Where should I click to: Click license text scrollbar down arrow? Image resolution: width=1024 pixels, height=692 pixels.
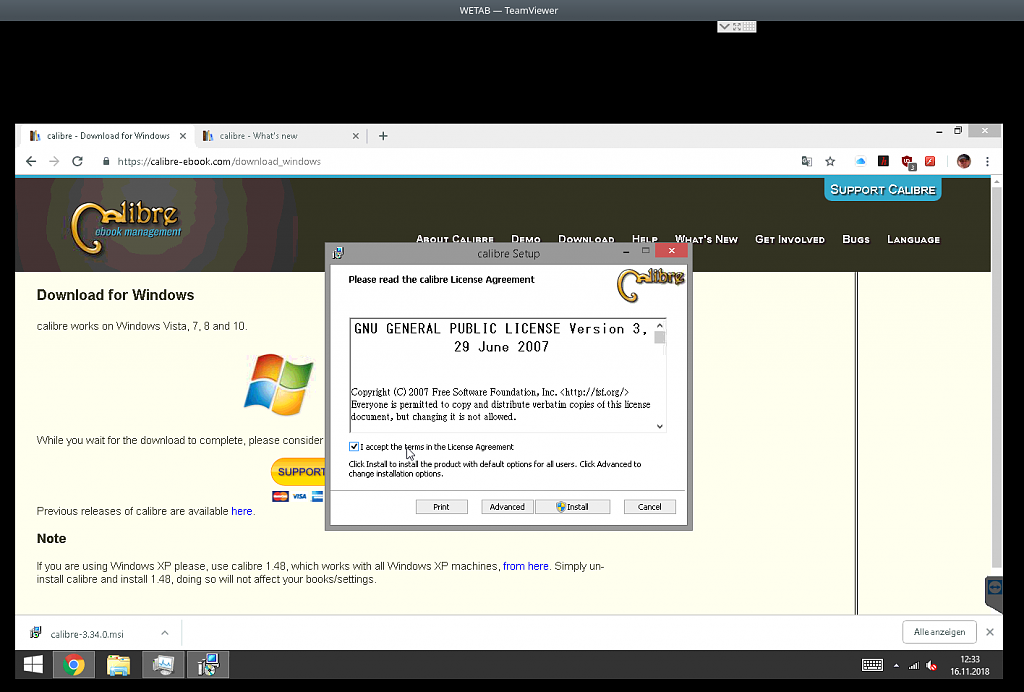click(x=660, y=426)
